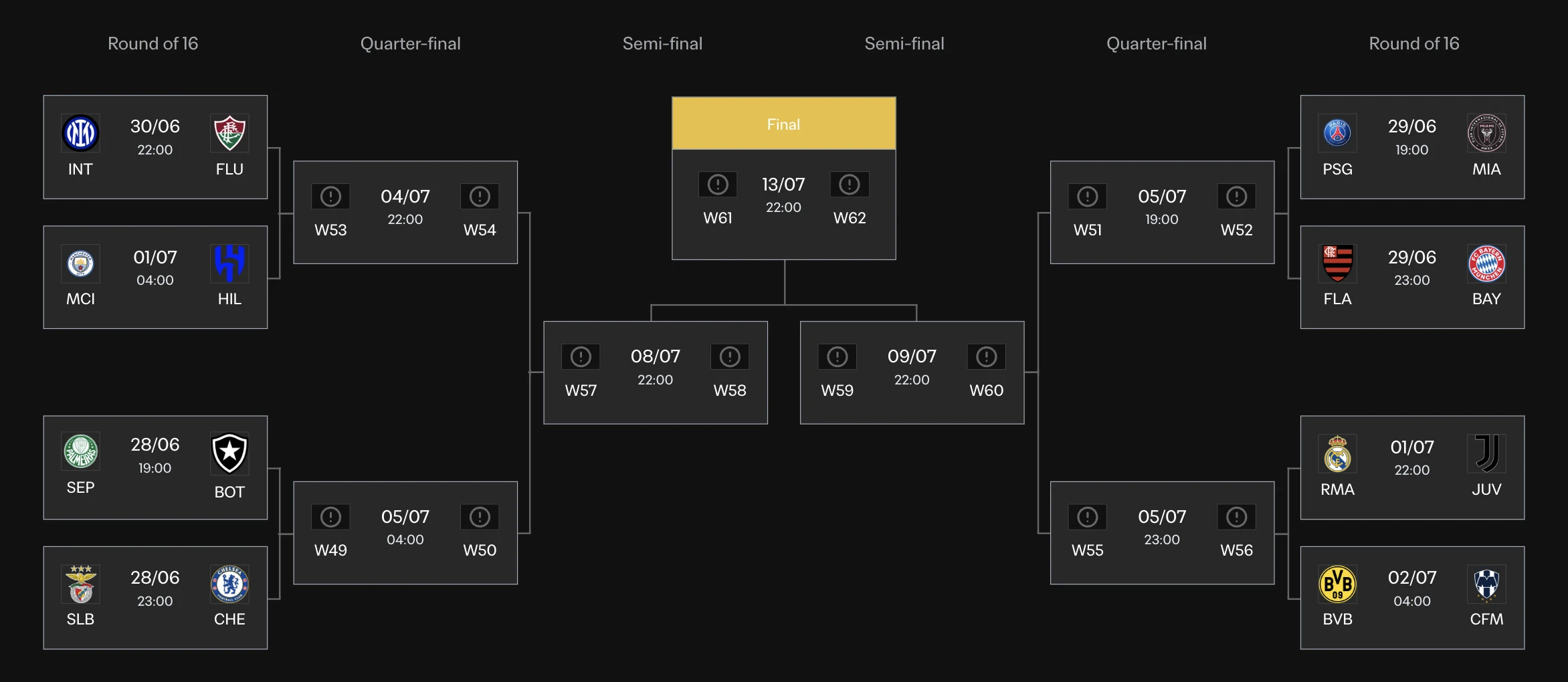Screen dimensions: 1568x682
Task: Click the Botafogo crest (BOT)
Action: (x=230, y=453)
